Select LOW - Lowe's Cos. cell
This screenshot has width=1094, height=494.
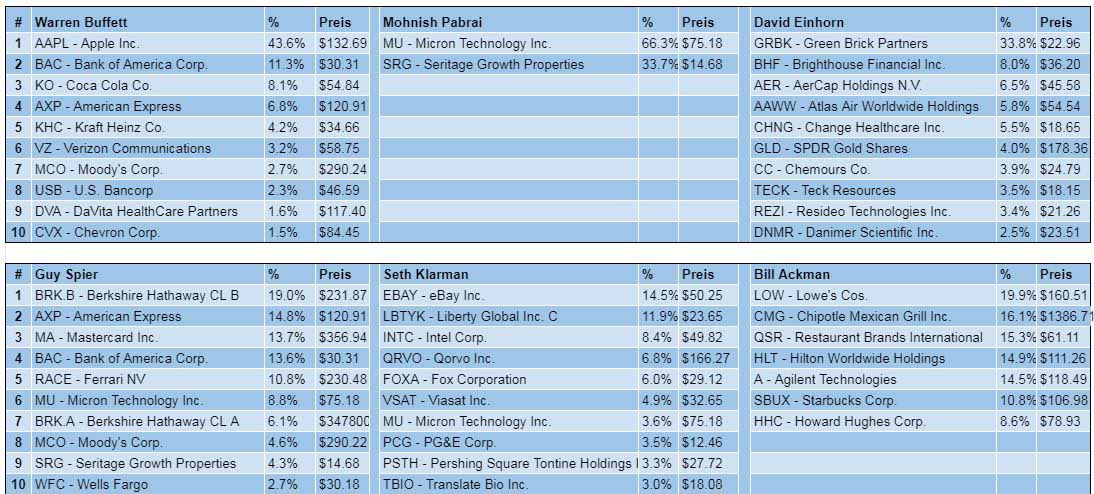coord(873,295)
